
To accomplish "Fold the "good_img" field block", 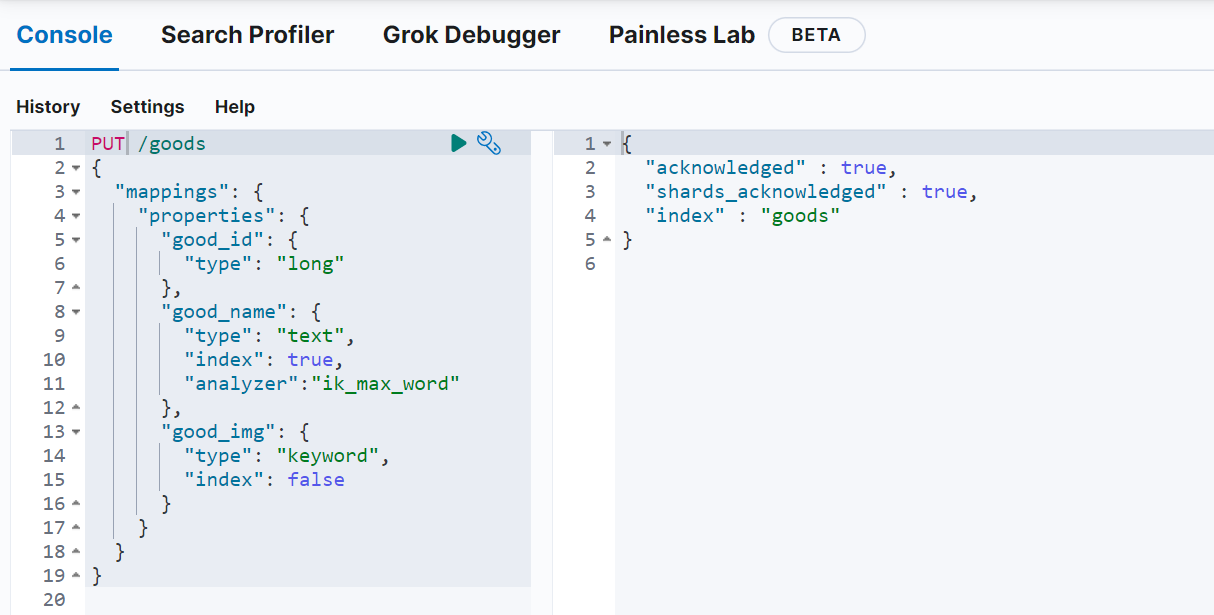I will tap(76, 432).
